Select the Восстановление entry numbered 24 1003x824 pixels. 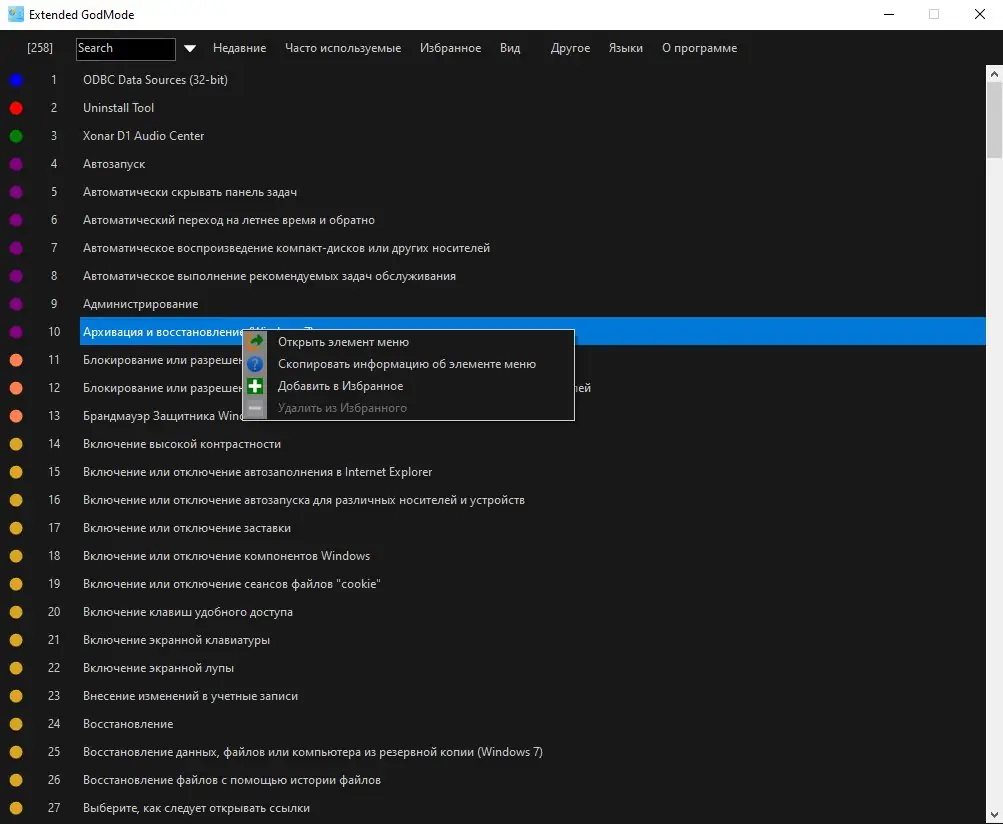(128, 724)
